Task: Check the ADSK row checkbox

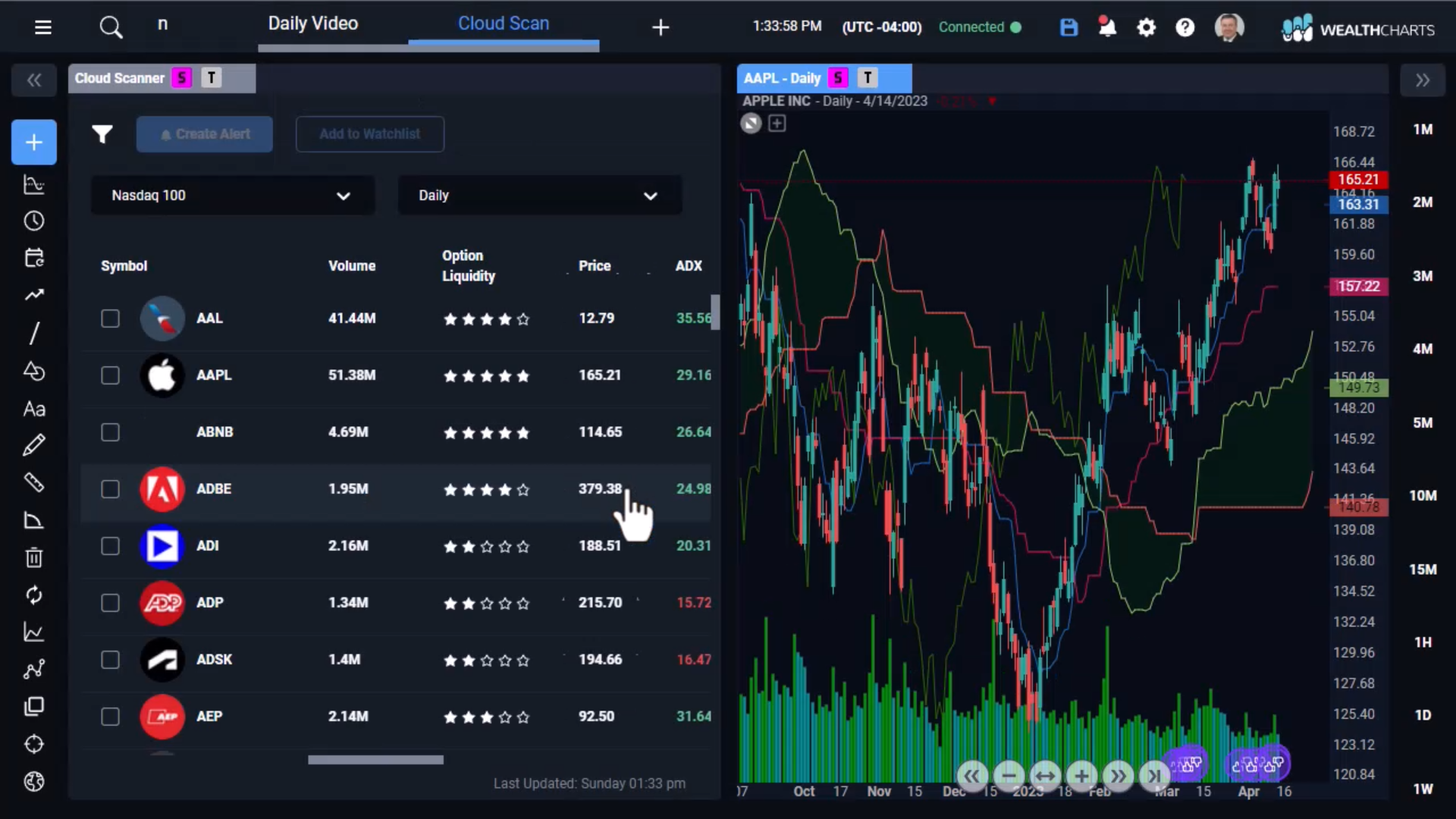Action: pyautogui.click(x=111, y=660)
